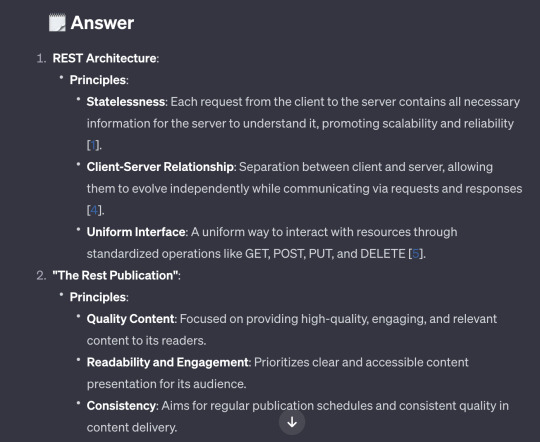540x442 pixels.
Task: Click the text "presentation for its audience"
Action: click(x=166, y=384)
